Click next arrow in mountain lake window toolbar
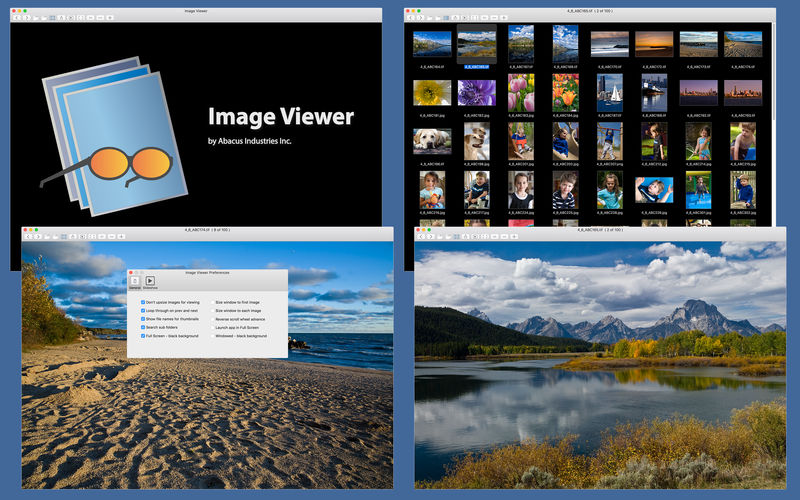This screenshot has height=500, width=800. 431,236
